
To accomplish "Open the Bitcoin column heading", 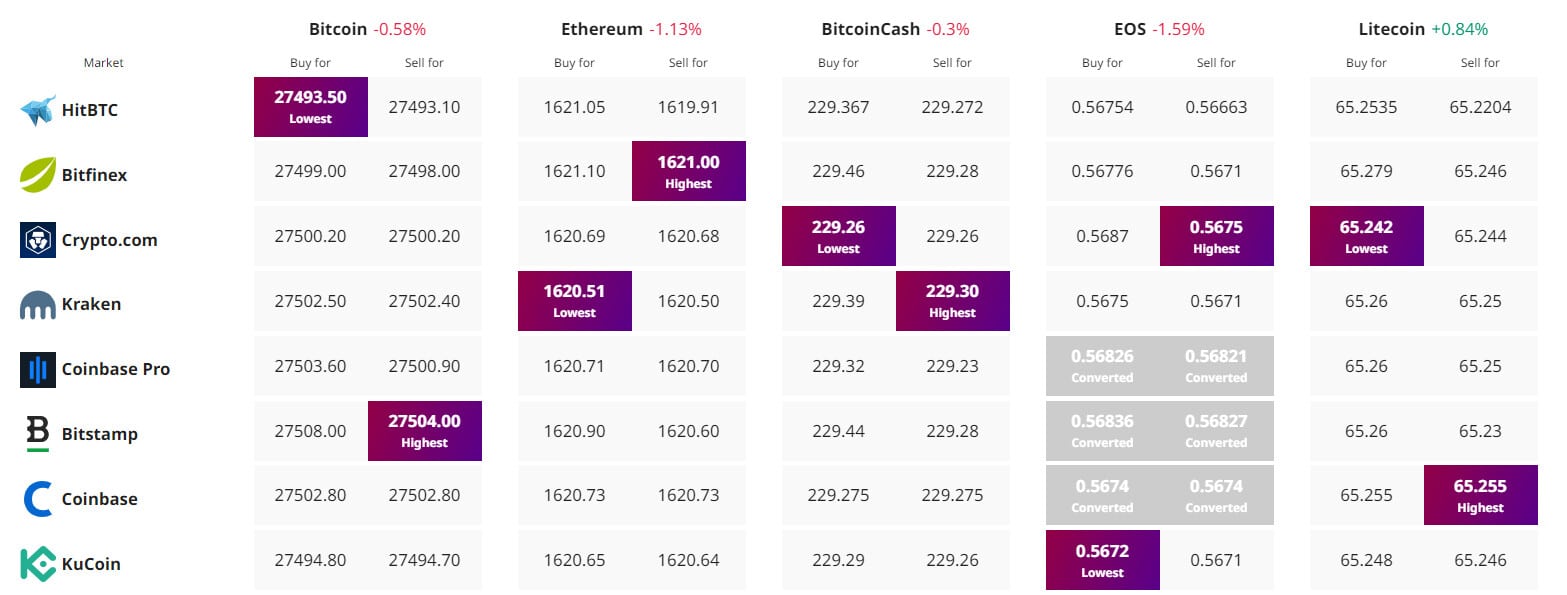I will pyautogui.click(x=338, y=29).
